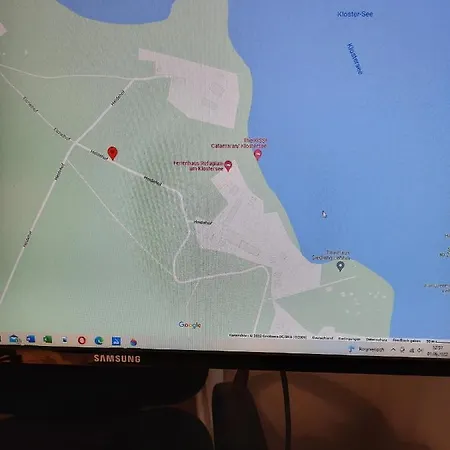The image size is (450, 450).
Task: Click the map copyright text in footer
Action: coord(267,336)
